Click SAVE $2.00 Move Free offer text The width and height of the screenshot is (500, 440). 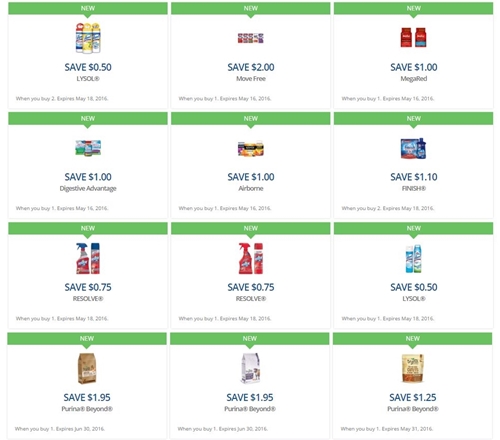coord(251,67)
